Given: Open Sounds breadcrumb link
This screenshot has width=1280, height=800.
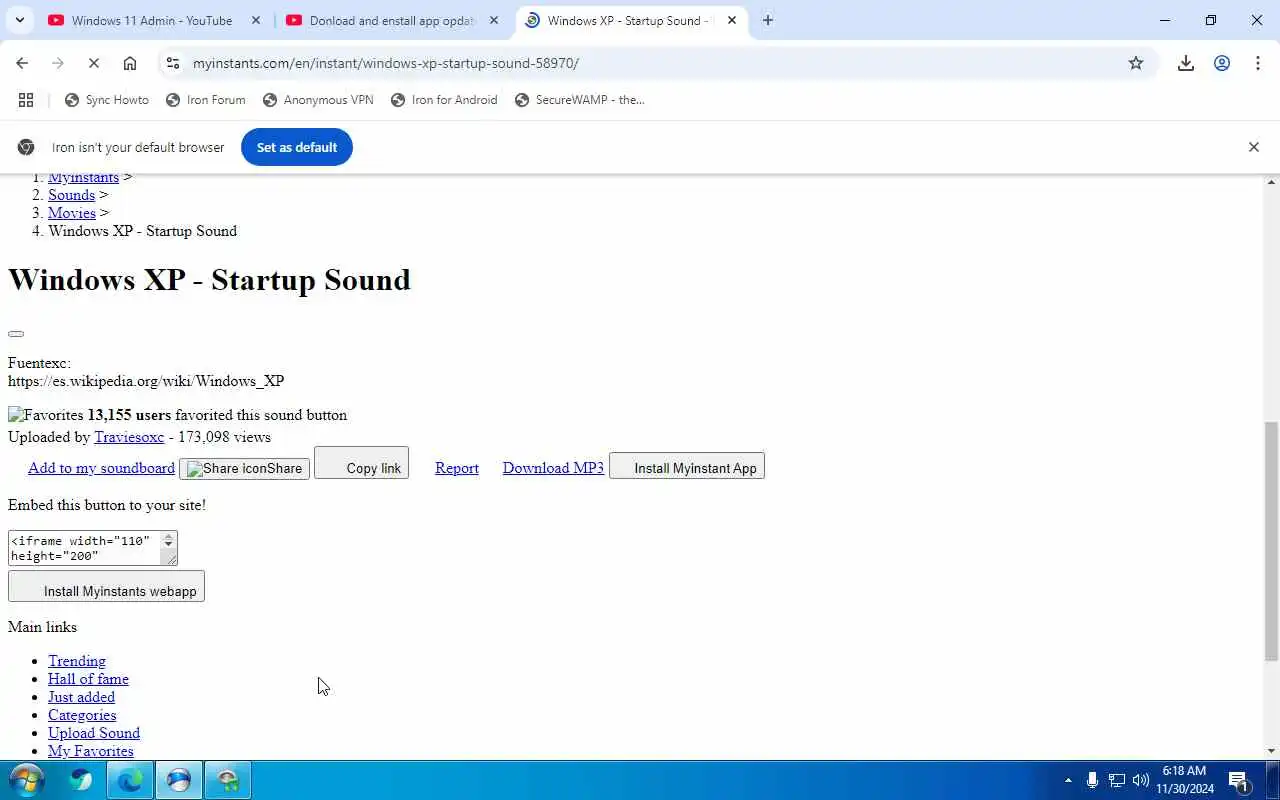Looking at the screenshot, I should (x=71, y=195).
